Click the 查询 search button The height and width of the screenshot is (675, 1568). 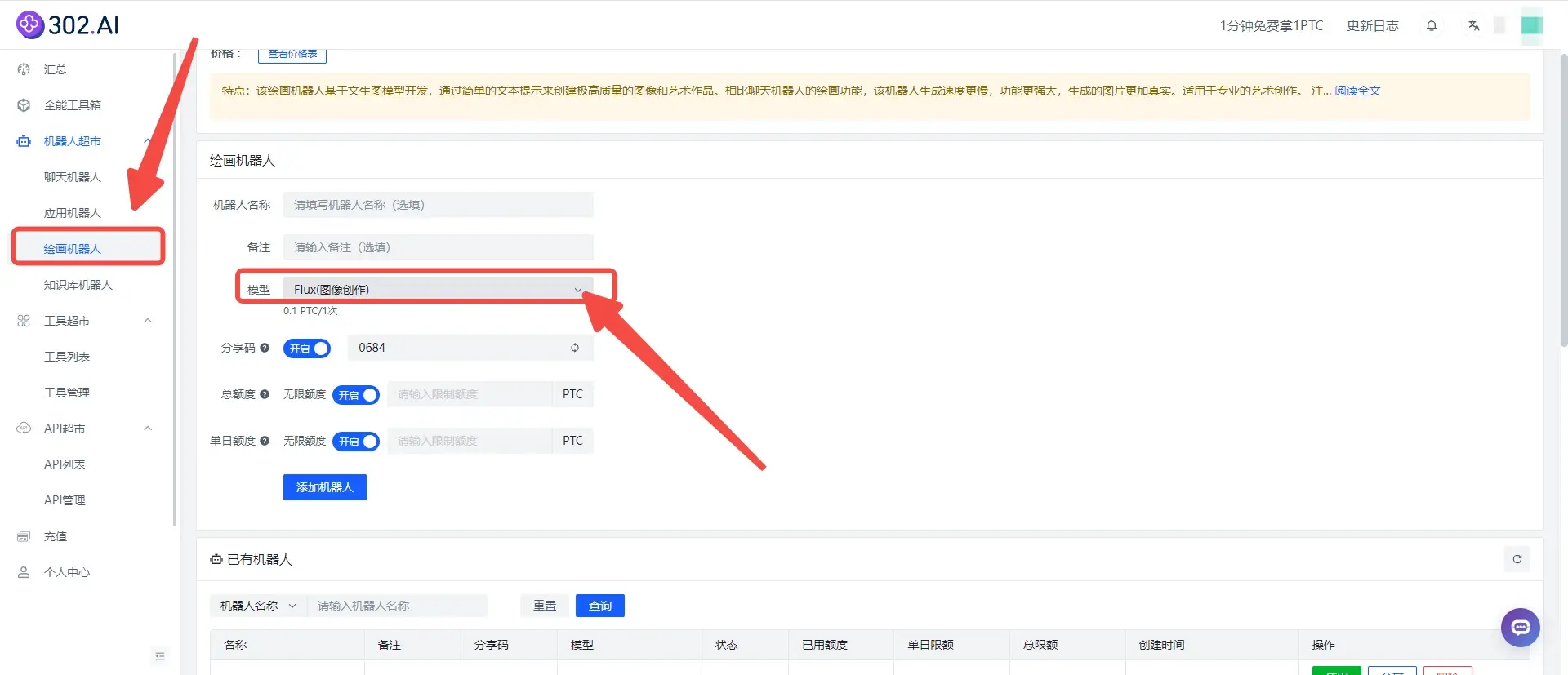coord(600,606)
